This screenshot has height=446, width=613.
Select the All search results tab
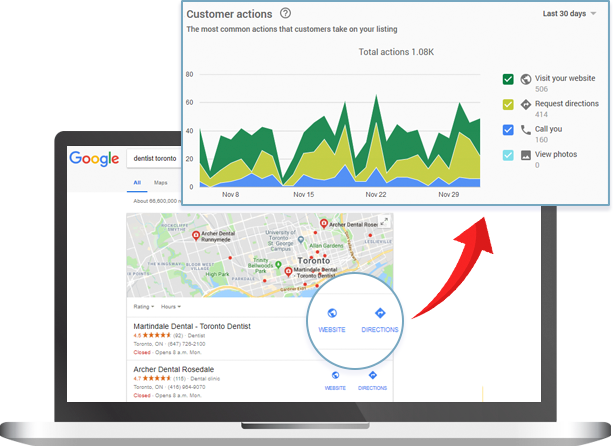[x=137, y=182]
